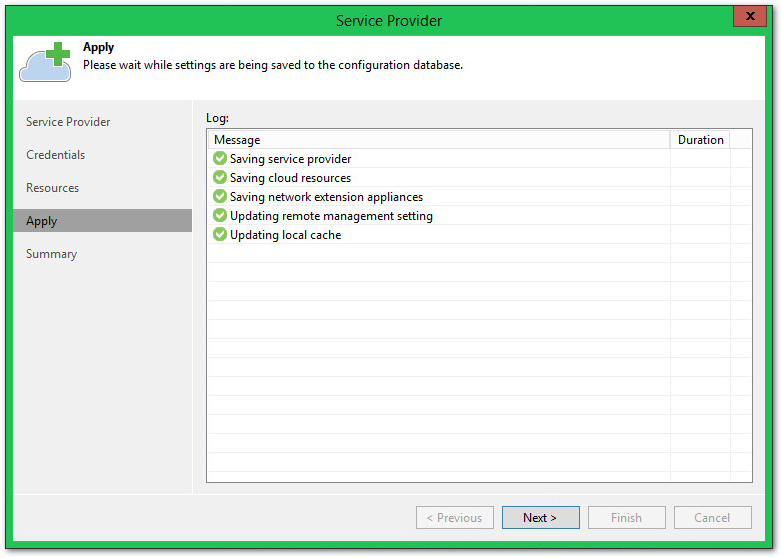Go to the Credentials step
This screenshot has width=782, height=558.
pos(56,155)
